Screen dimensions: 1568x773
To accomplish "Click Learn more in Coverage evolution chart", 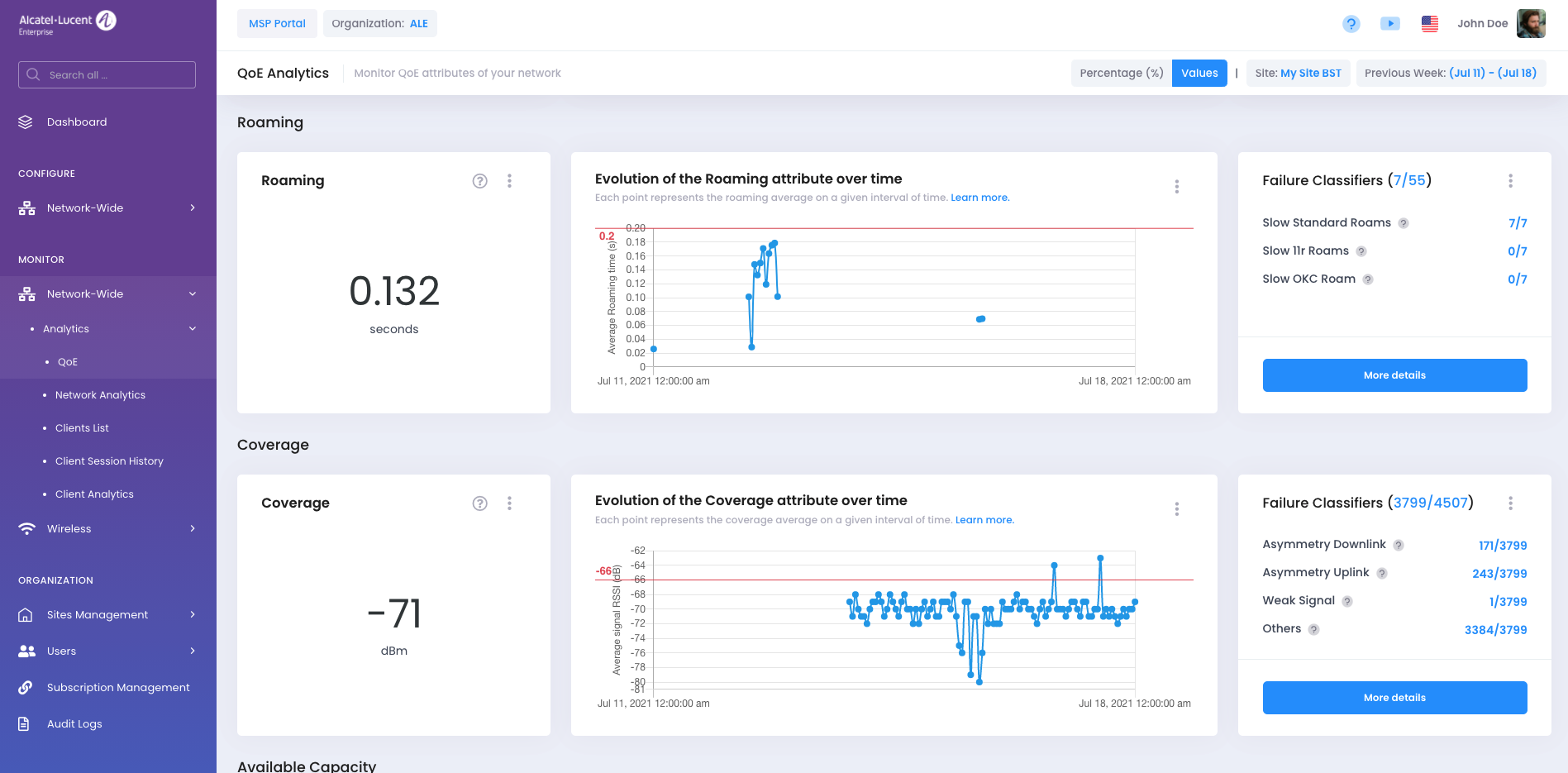I will coord(984,520).
